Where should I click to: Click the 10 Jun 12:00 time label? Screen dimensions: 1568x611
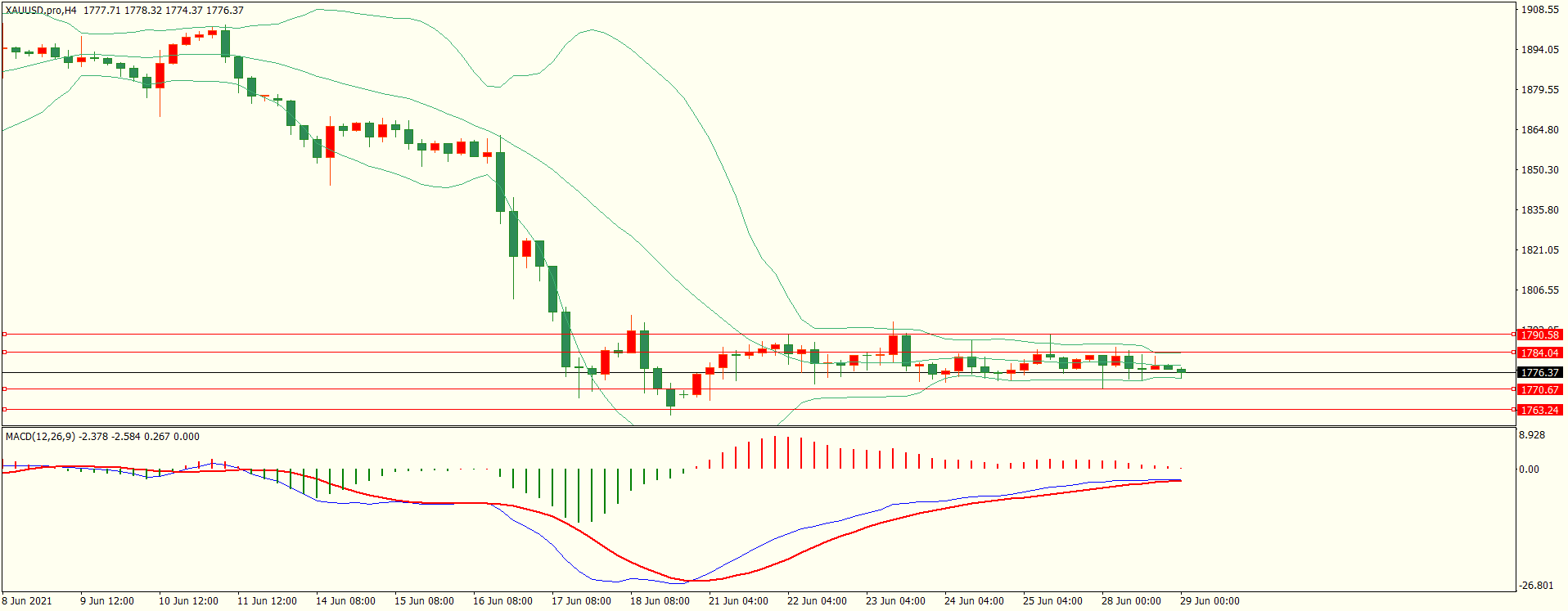tap(188, 601)
